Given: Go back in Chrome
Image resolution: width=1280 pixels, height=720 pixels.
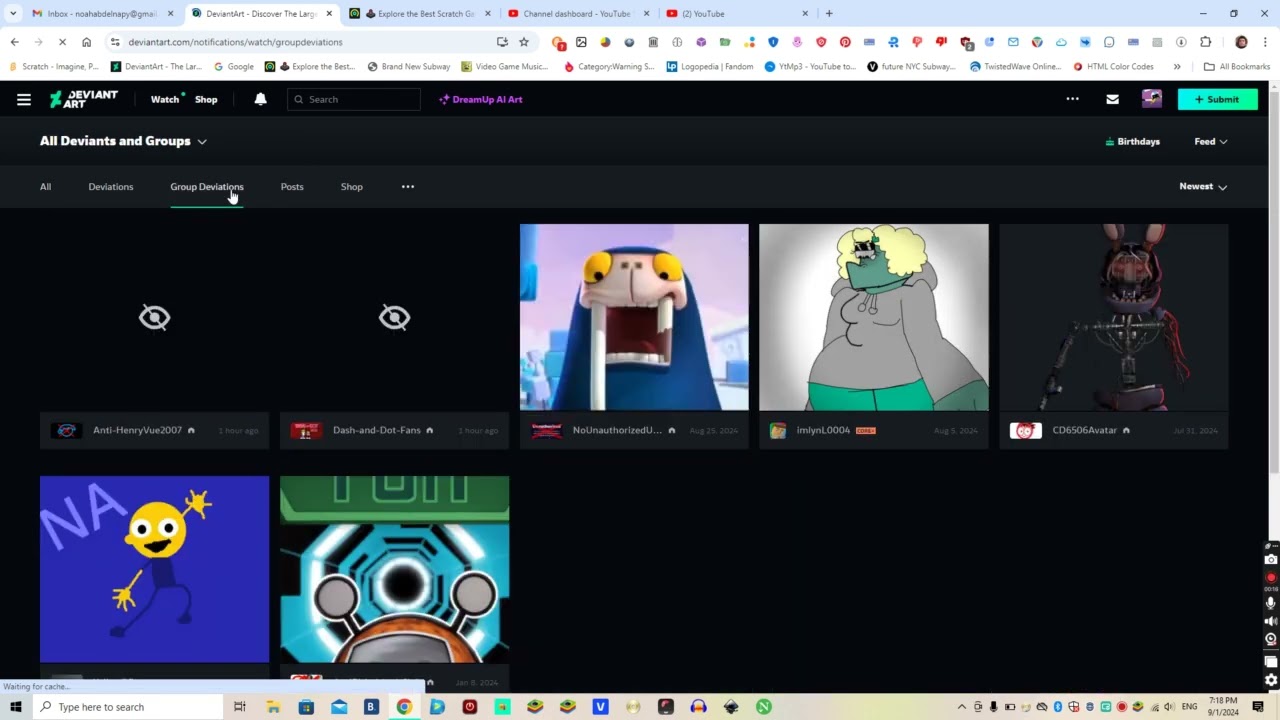Looking at the screenshot, I should [14, 42].
